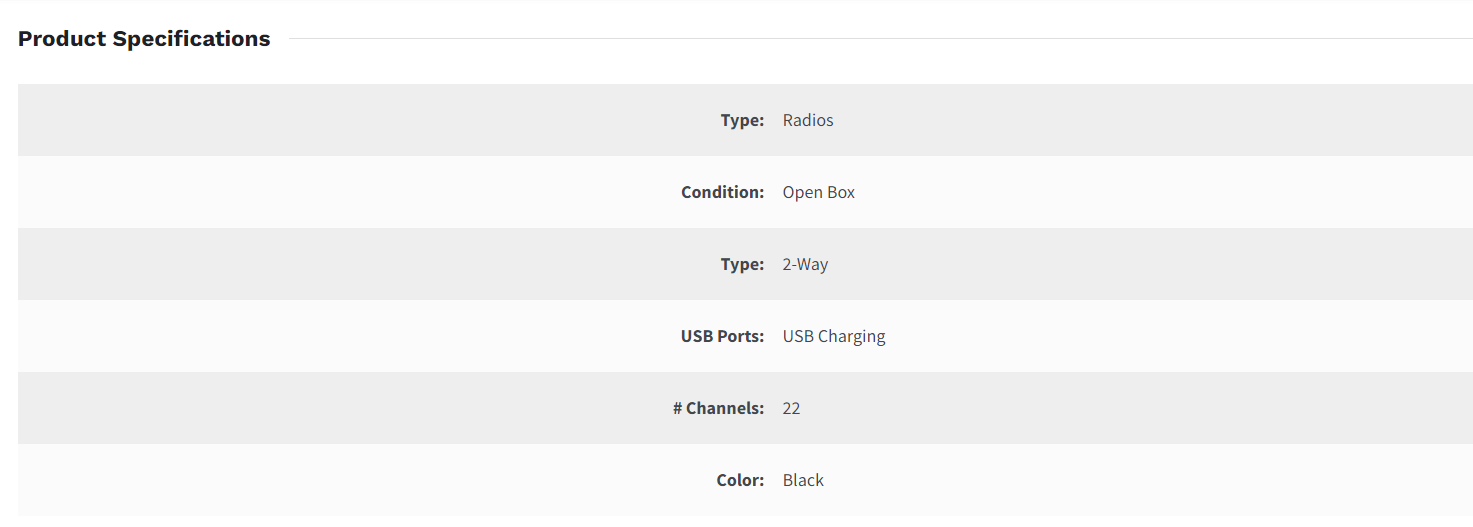Click the Type label beside 2-Way
This screenshot has width=1473, height=527.
742,264
